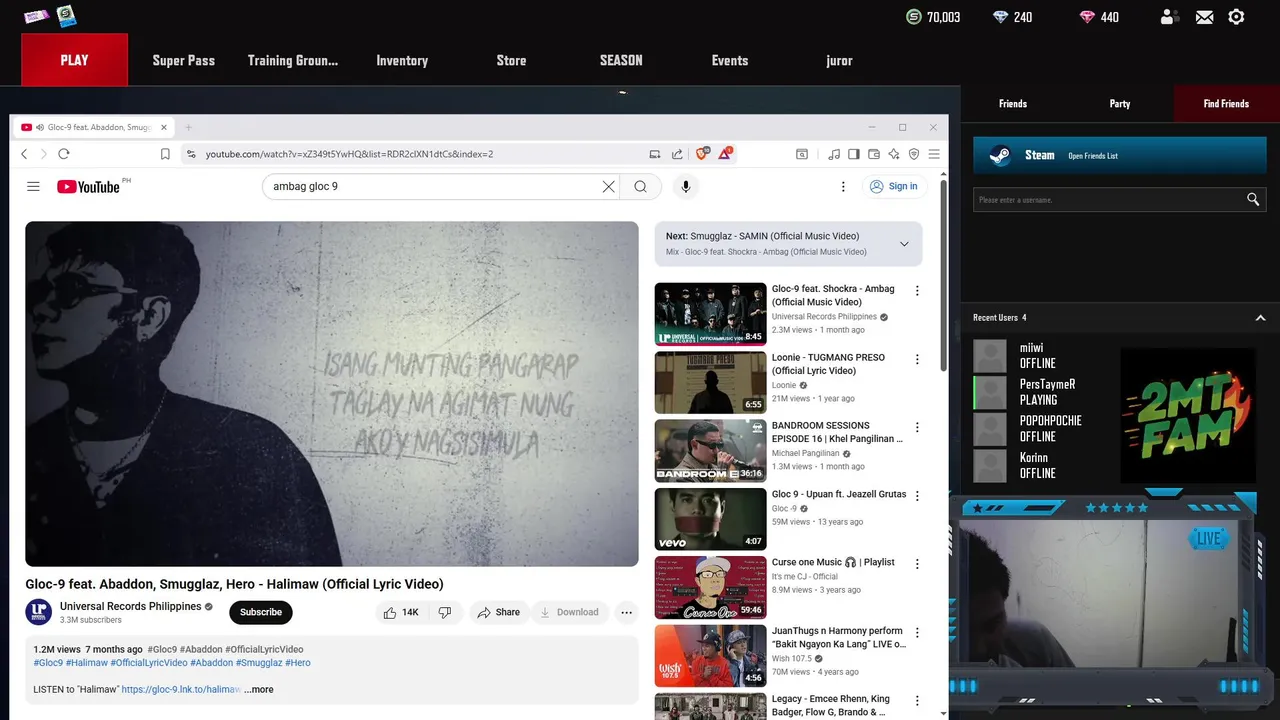
Task: Go to the SEASON tab
Action: [x=621, y=60]
